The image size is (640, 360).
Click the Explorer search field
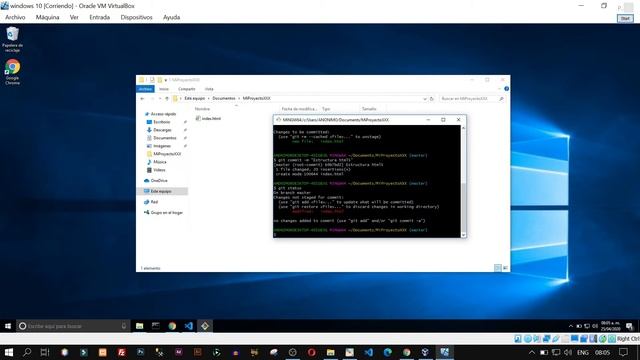[x=472, y=99]
